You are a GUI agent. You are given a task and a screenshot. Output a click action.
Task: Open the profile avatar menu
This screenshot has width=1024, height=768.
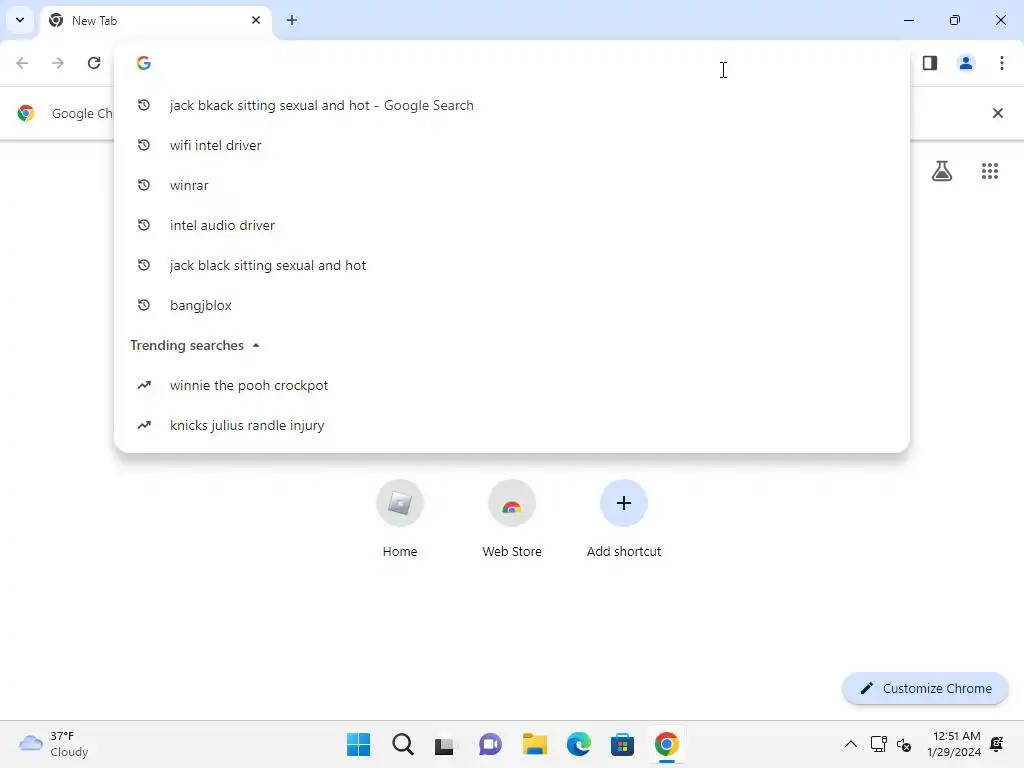[x=966, y=63]
